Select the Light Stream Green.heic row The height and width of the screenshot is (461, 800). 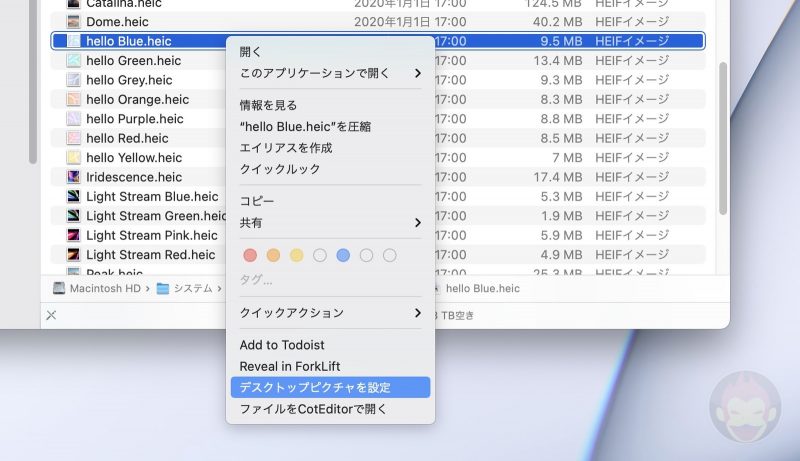tap(378, 216)
